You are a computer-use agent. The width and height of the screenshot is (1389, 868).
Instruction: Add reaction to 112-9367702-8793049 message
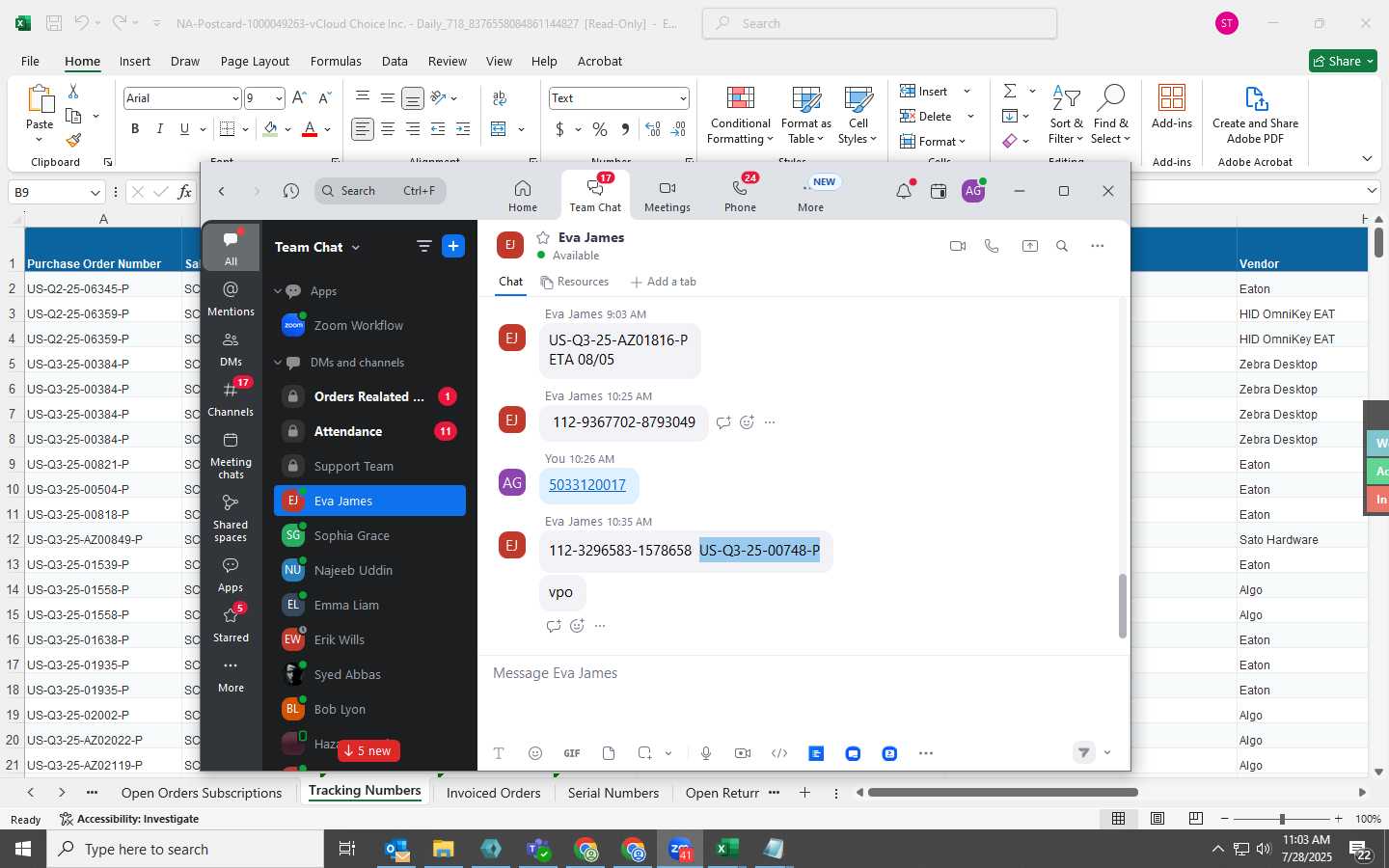(747, 422)
